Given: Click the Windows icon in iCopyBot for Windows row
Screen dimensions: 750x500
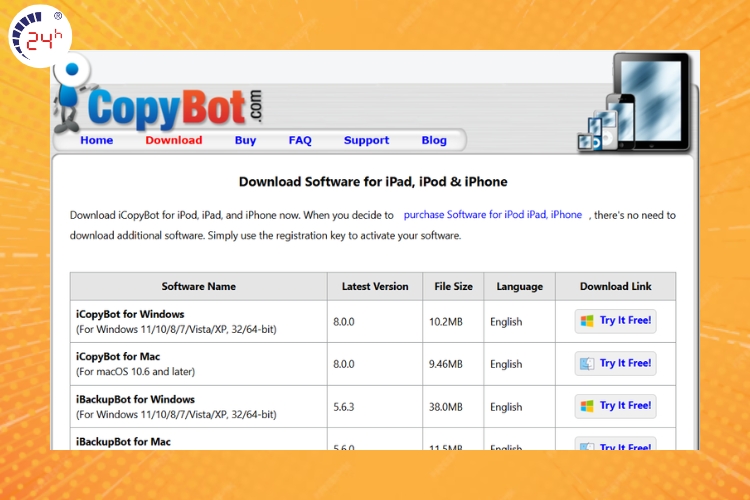Looking at the screenshot, I should click(x=587, y=321).
